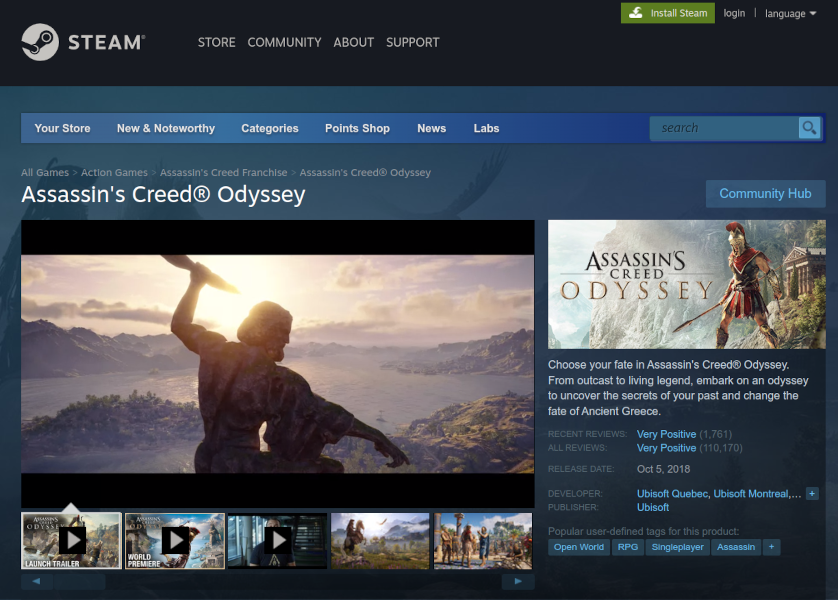Select the crowd of people screenshot thumbnail
The height and width of the screenshot is (600, 838).
483,541
